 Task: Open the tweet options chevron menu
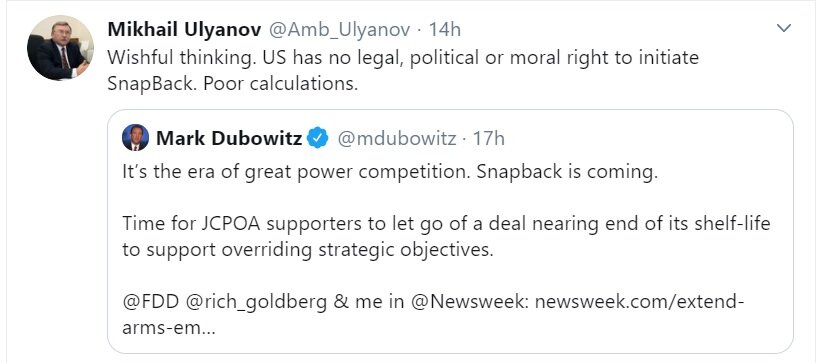783,28
